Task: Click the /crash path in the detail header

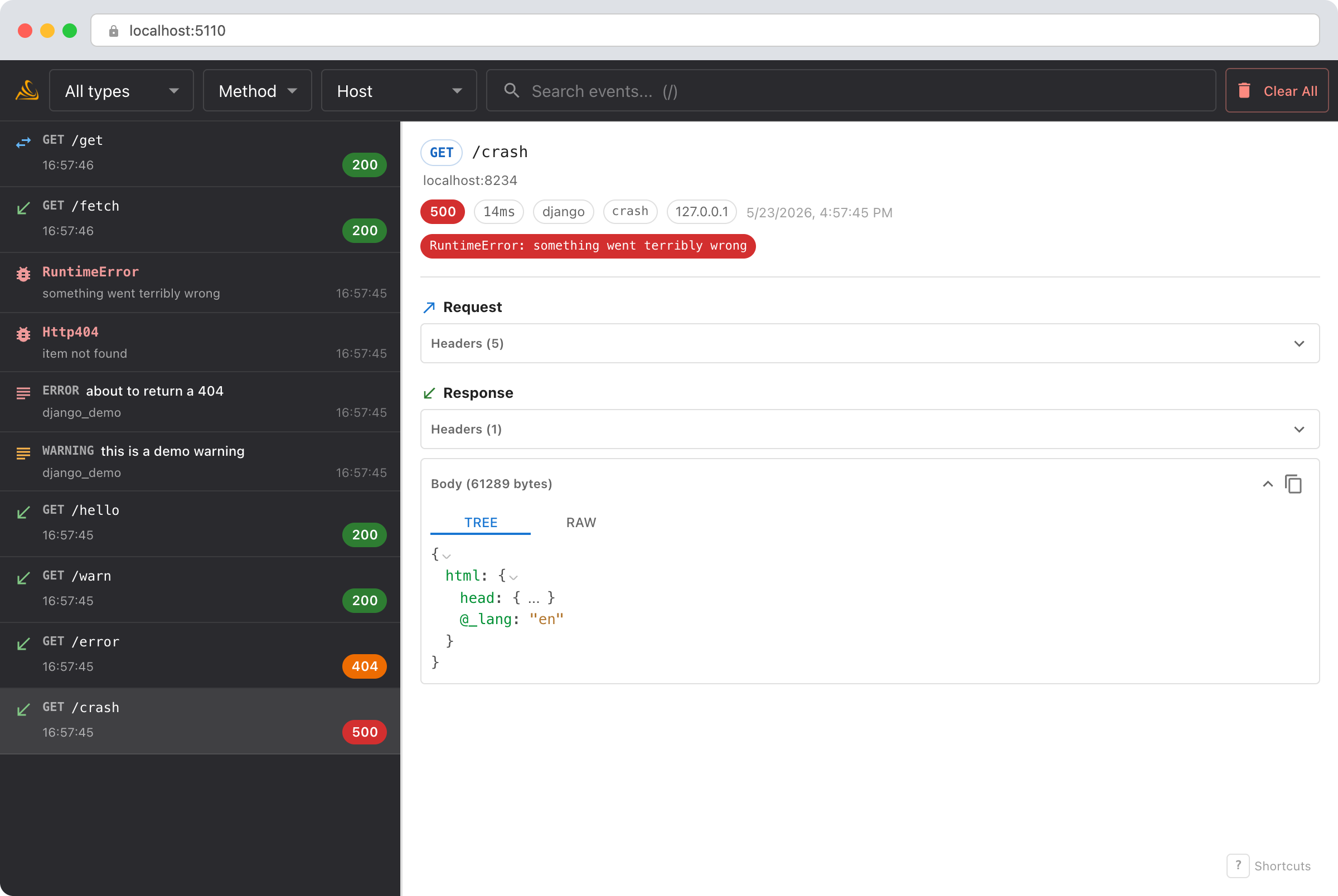Action: [x=500, y=152]
